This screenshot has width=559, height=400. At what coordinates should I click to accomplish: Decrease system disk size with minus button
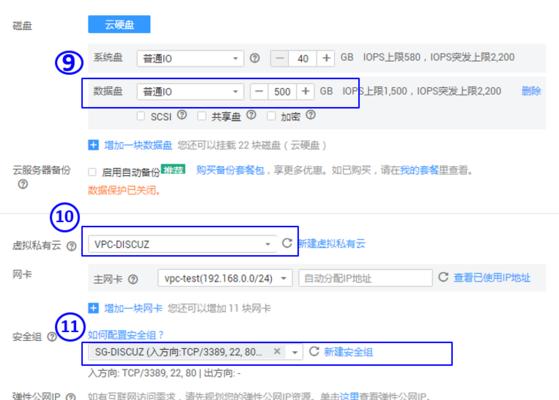(280, 58)
